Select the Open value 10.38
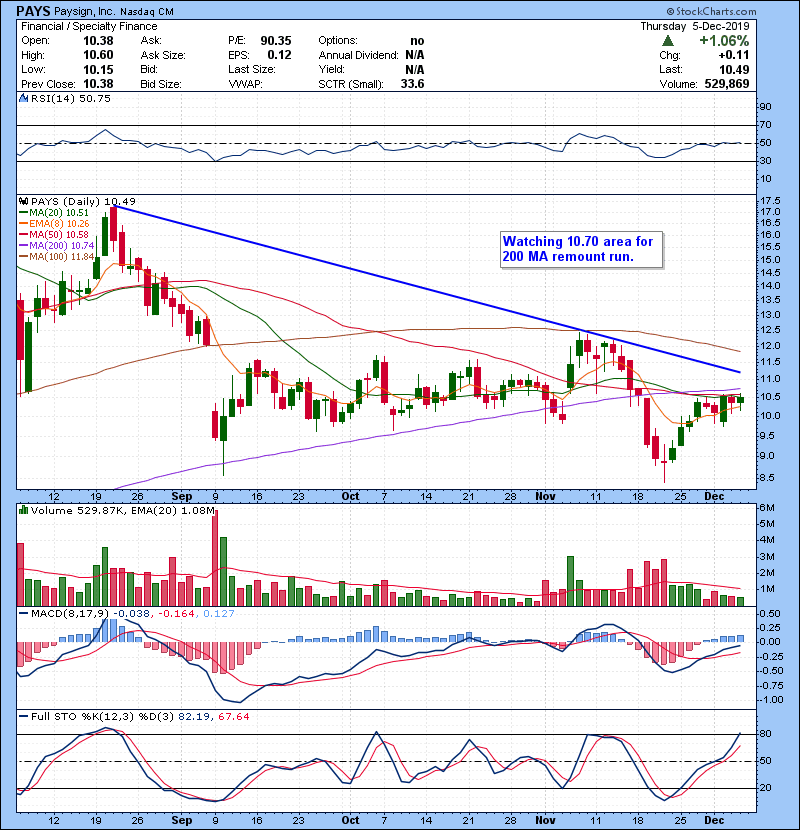The width and height of the screenshot is (800, 830). click(x=98, y=41)
